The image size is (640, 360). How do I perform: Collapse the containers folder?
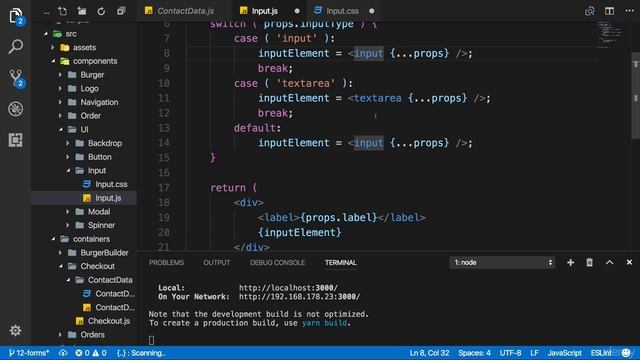click(x=91, y=239)
